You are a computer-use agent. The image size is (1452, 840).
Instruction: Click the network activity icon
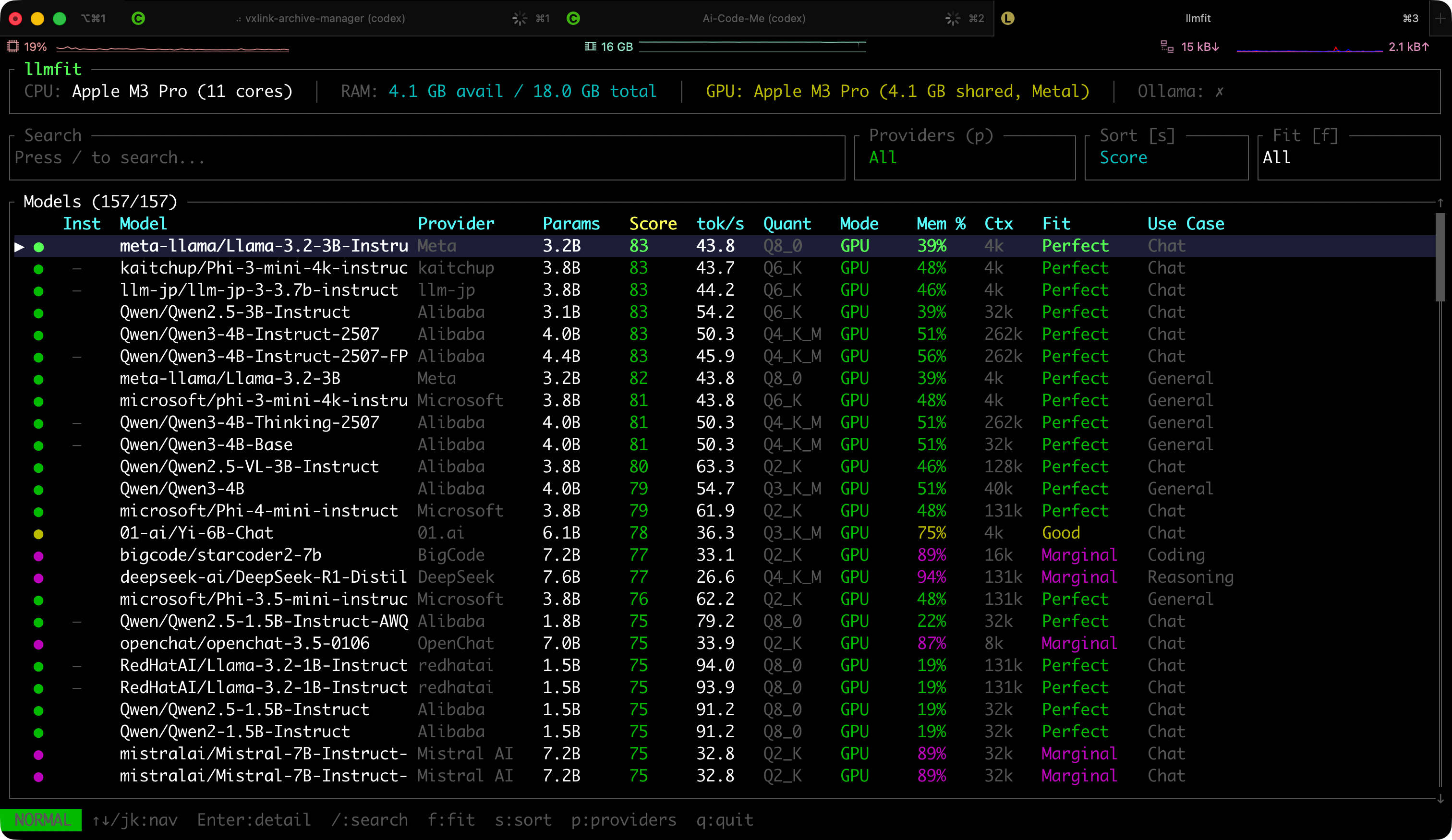[x=1167, y=47]
